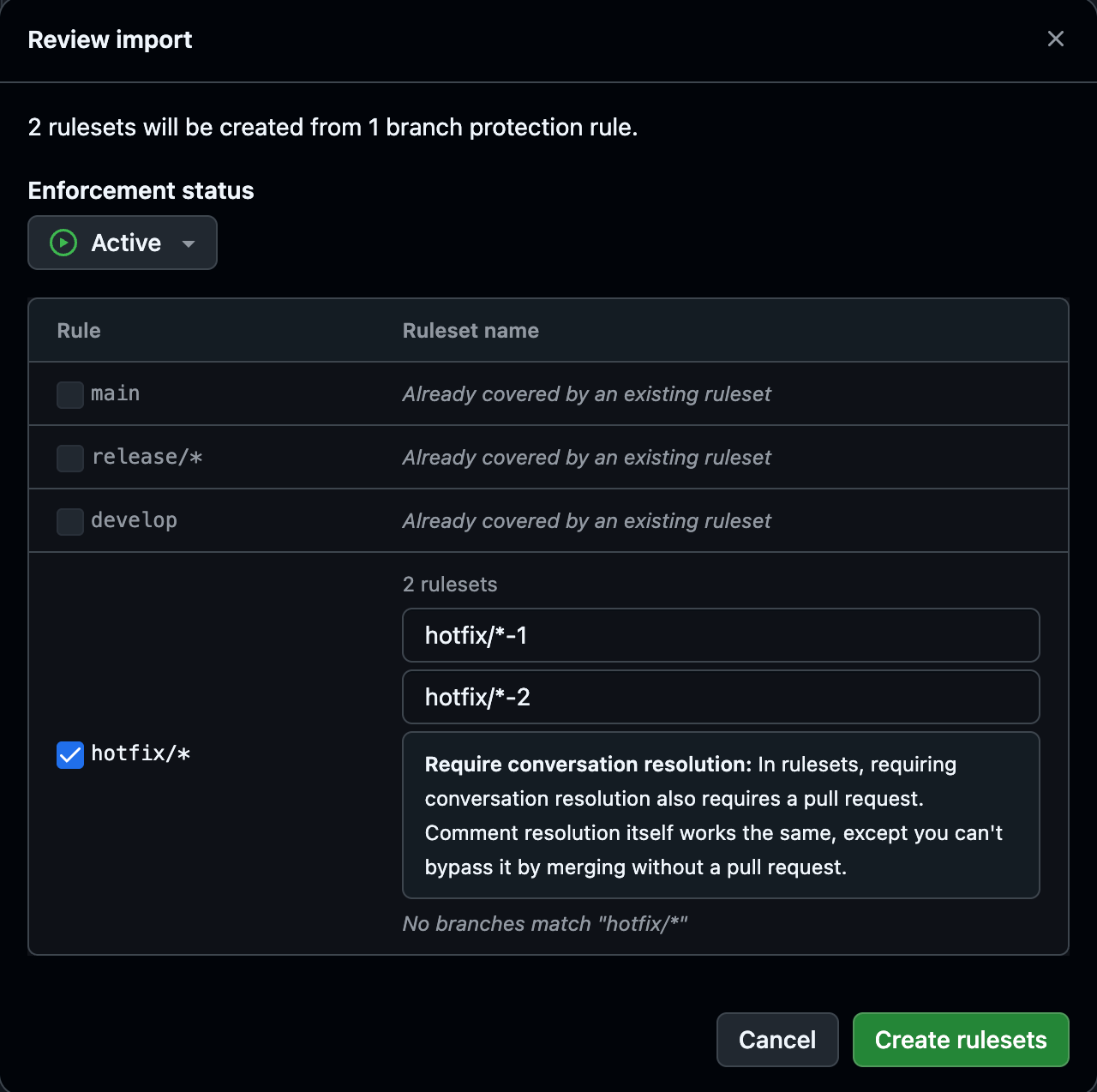Click 'Already covered' text in release/* row
Screen dimensions: 1097x1092
point(586,458)
